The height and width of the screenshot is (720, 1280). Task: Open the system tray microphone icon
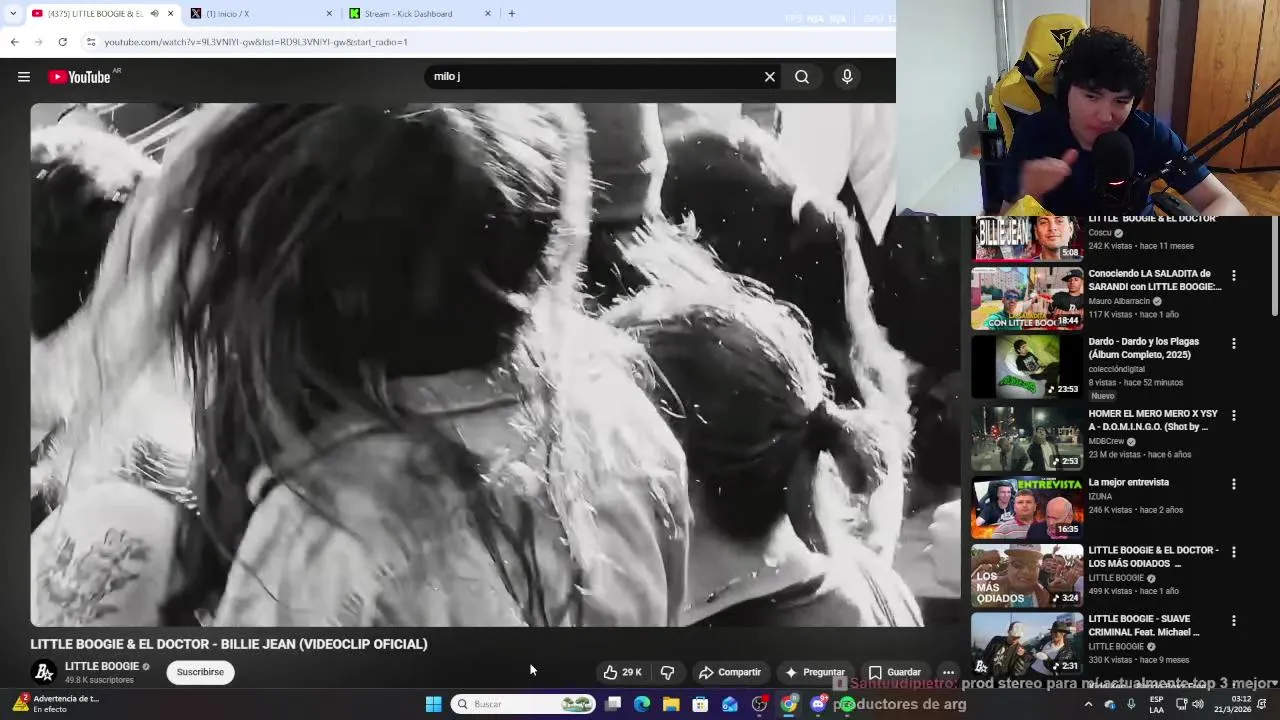pos(1131,704)
